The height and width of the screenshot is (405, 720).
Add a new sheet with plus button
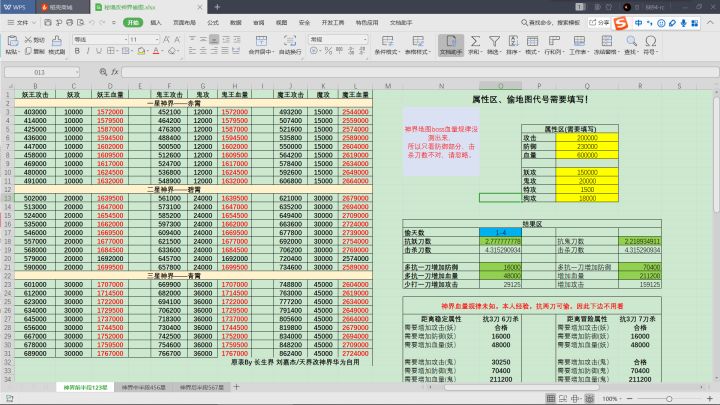236,387
